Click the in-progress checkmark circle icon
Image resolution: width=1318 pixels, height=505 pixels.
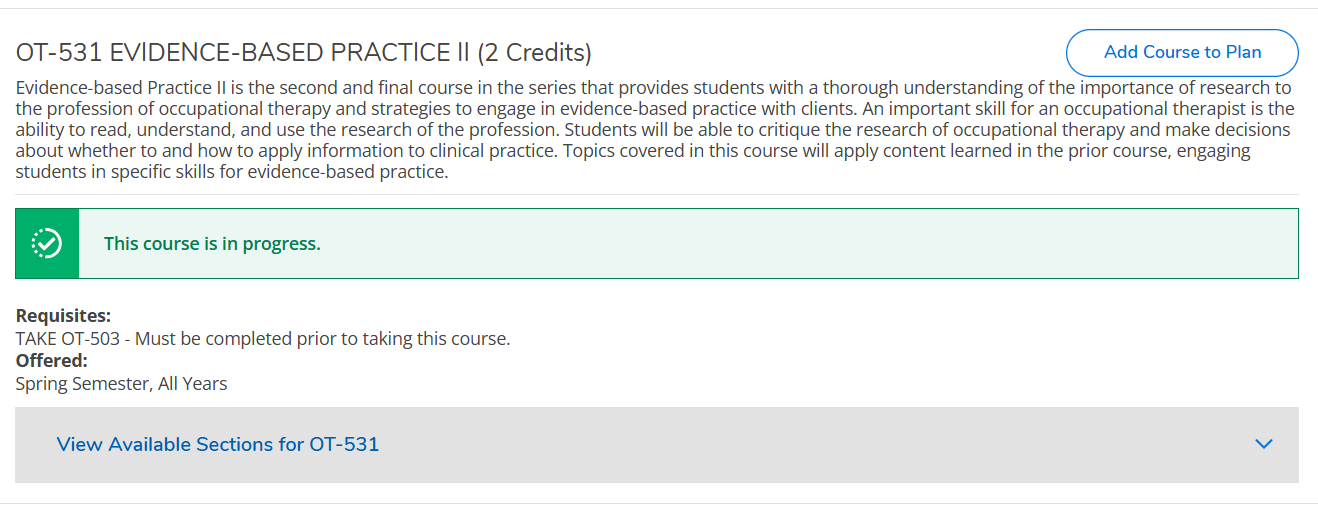(47, 243)
